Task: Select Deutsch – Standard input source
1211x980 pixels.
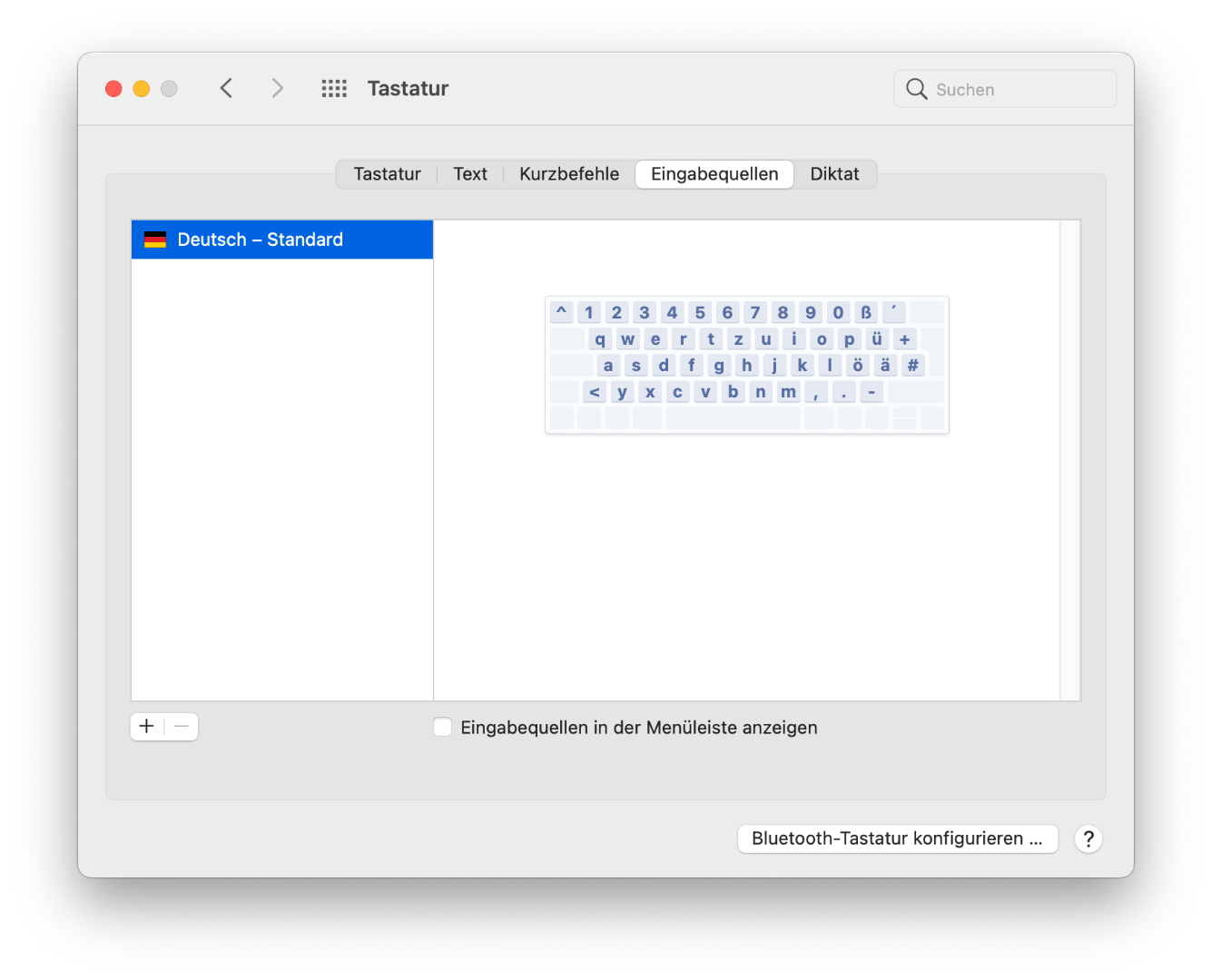Action: point(282,240)
